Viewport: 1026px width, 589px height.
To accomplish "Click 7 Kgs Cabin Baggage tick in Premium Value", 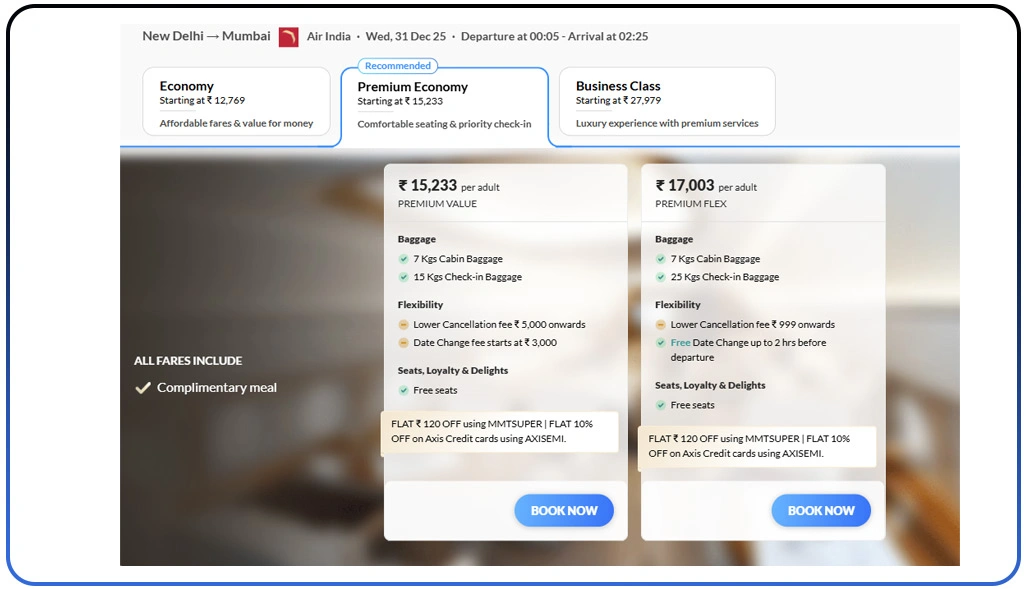I will click(x=404, y=259).
